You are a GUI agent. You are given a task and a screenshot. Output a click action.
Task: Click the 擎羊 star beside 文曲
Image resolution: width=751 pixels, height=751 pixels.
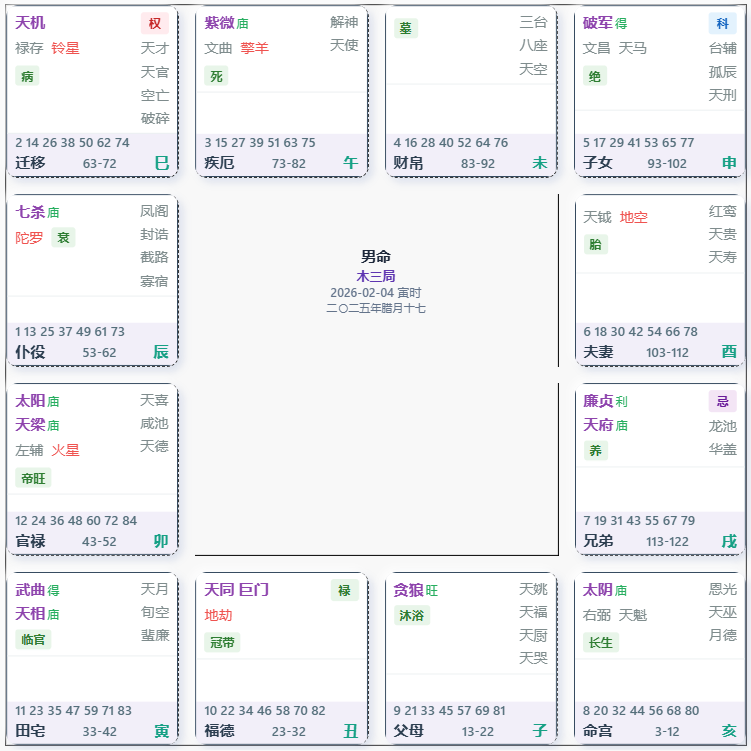254,48
